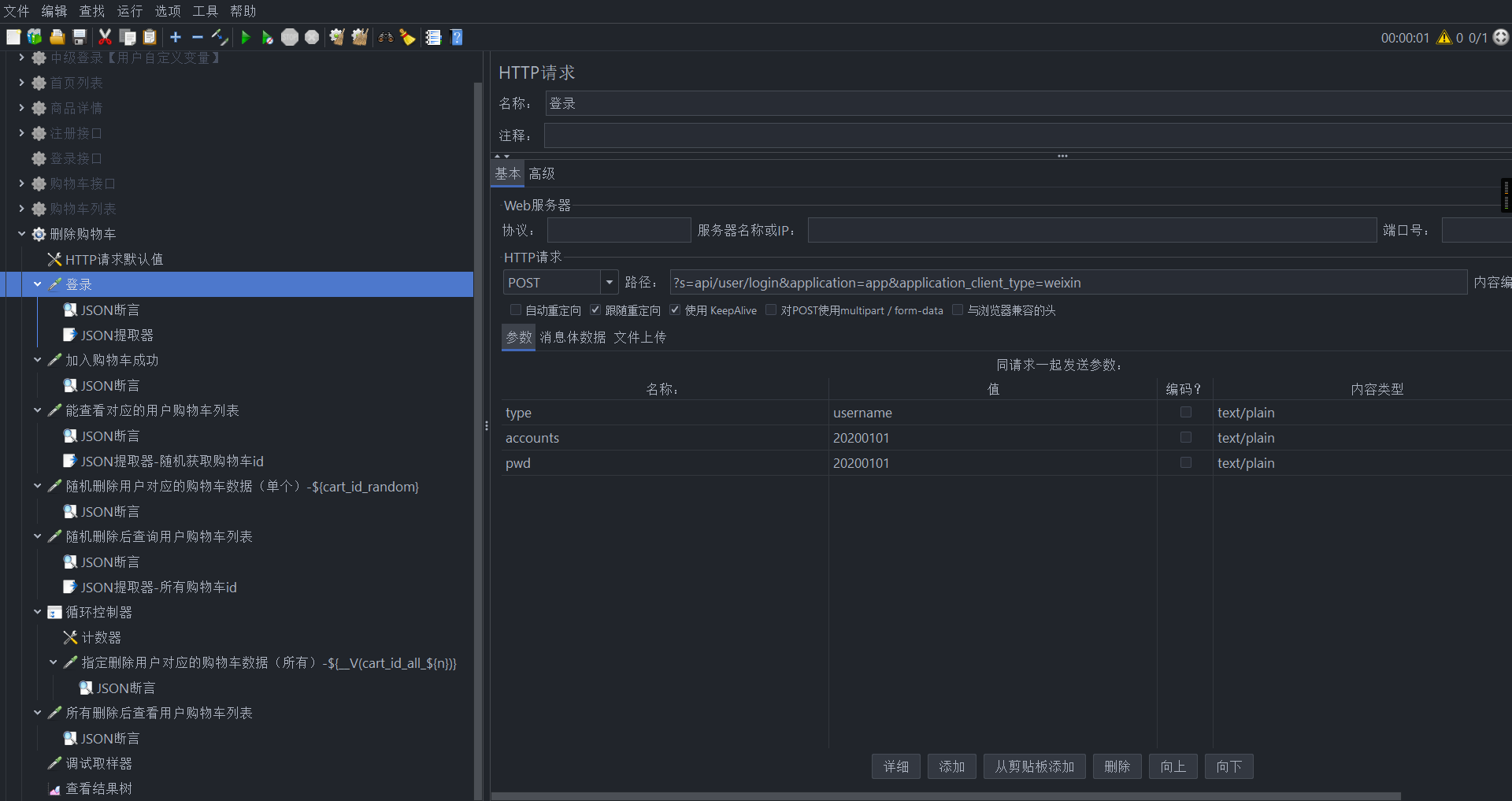
Task: Collapse the 循环控制器 node
Action: tap(38, 612)
